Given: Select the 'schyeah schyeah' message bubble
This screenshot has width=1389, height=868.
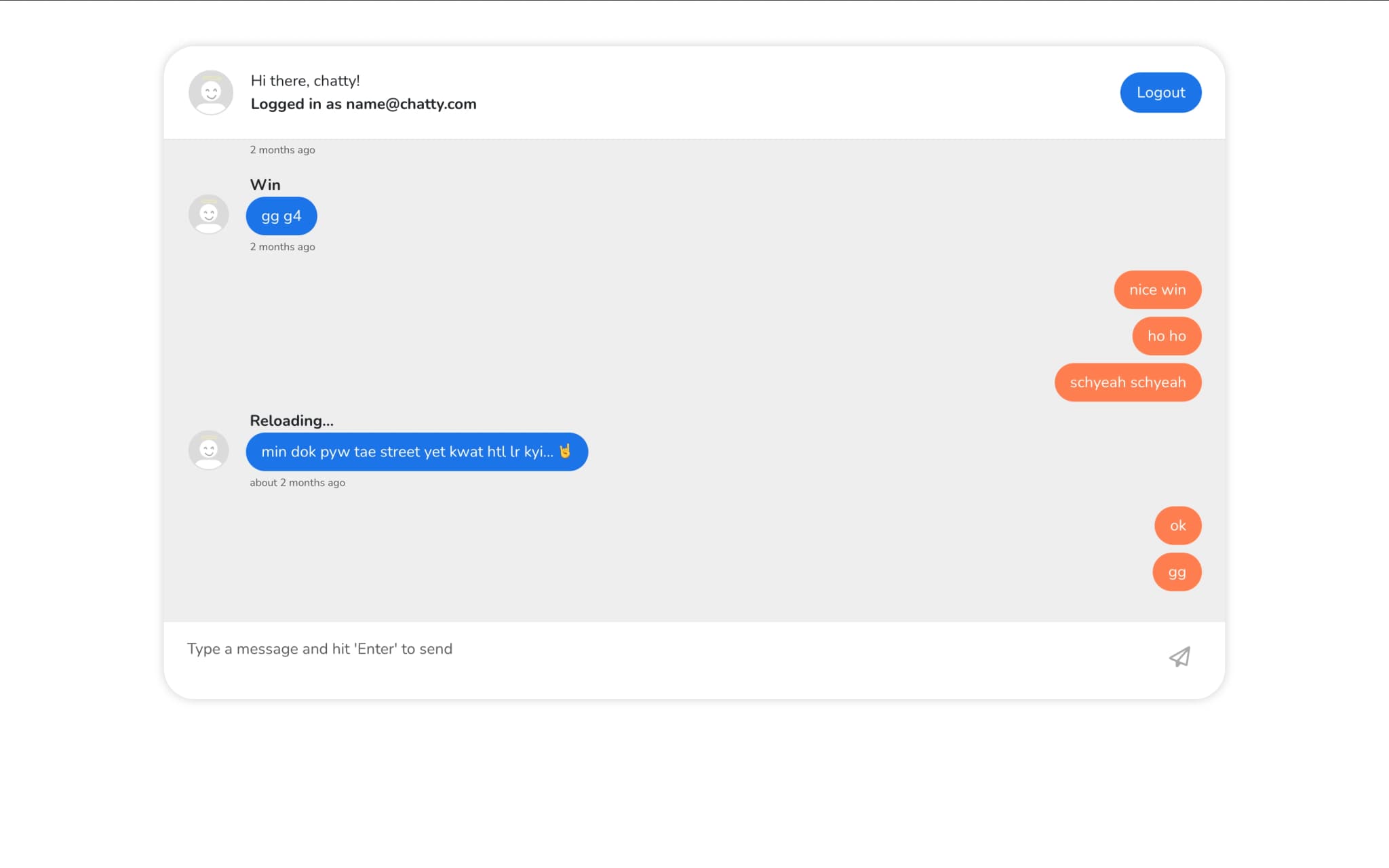Looking at the screenshot, I should pyautogui.click(x=1128, y=382).
